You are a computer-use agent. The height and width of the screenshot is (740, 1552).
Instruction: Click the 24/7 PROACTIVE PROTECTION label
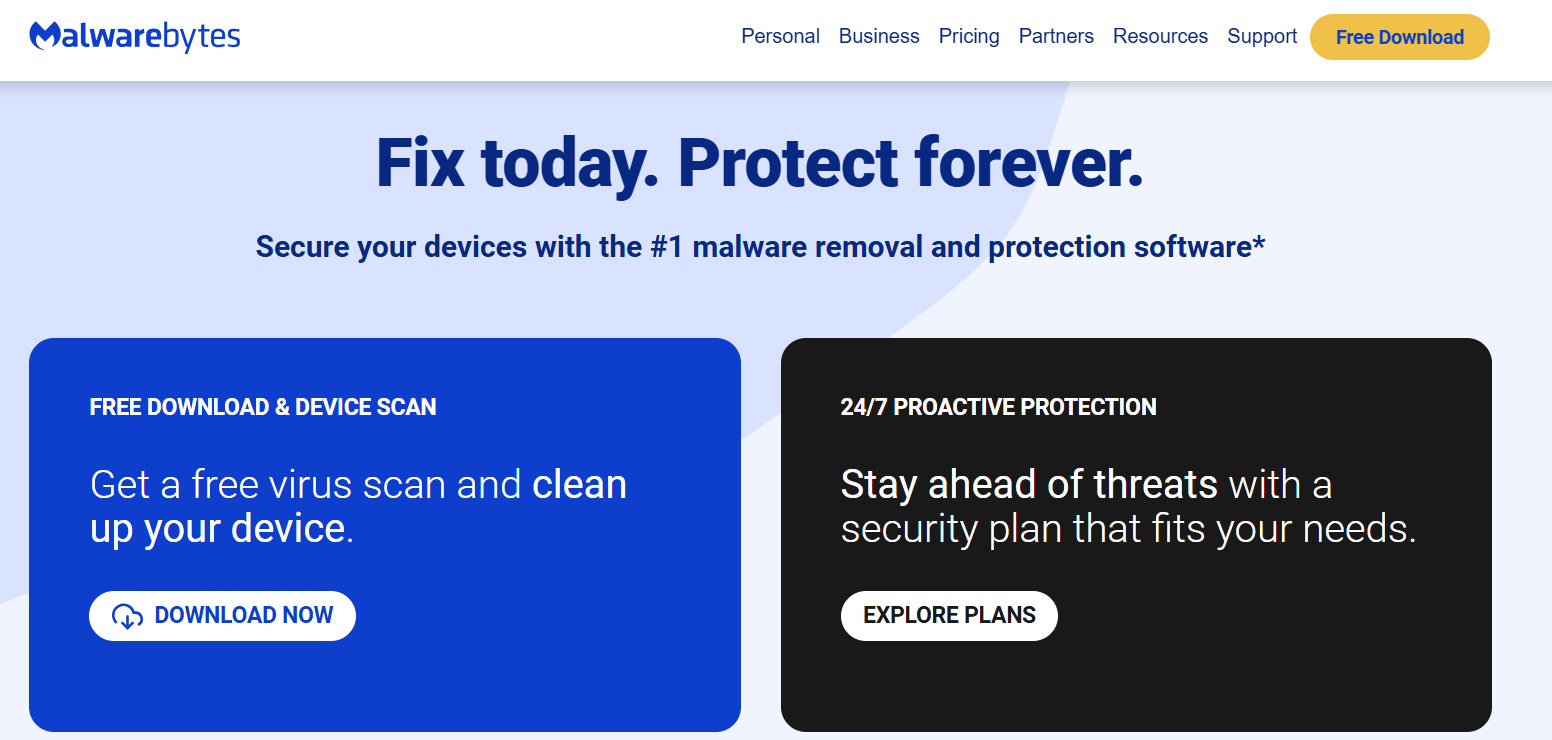coord(999,406)
